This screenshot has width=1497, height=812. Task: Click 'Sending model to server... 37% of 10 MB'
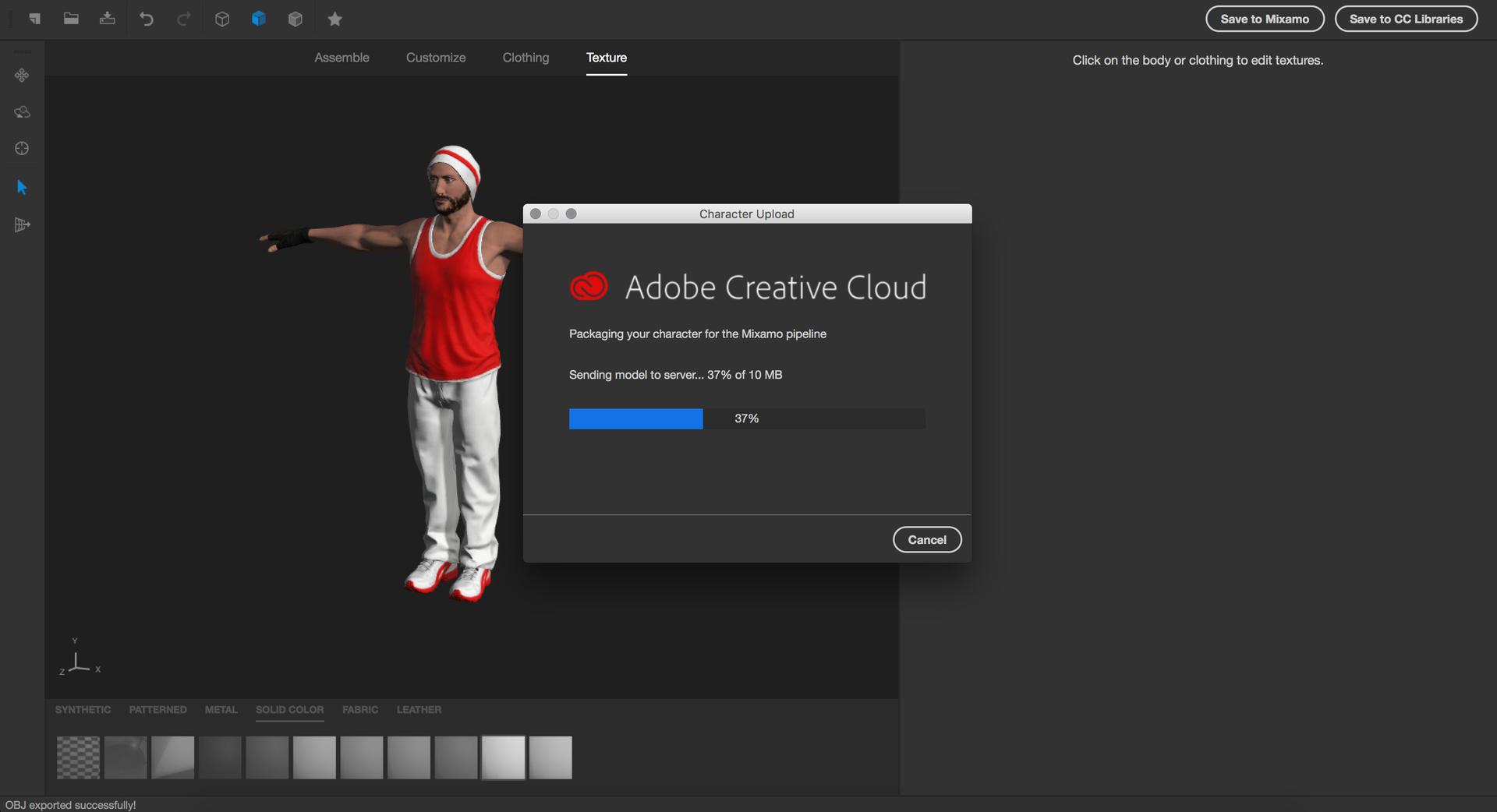click(x=675, y=375)
